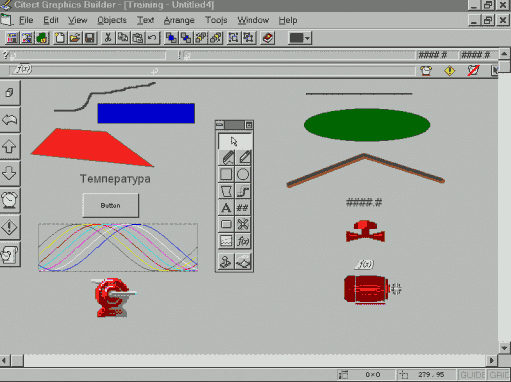Click the Save floppy disk icon
511x382 pixels.
coord(90,38)
